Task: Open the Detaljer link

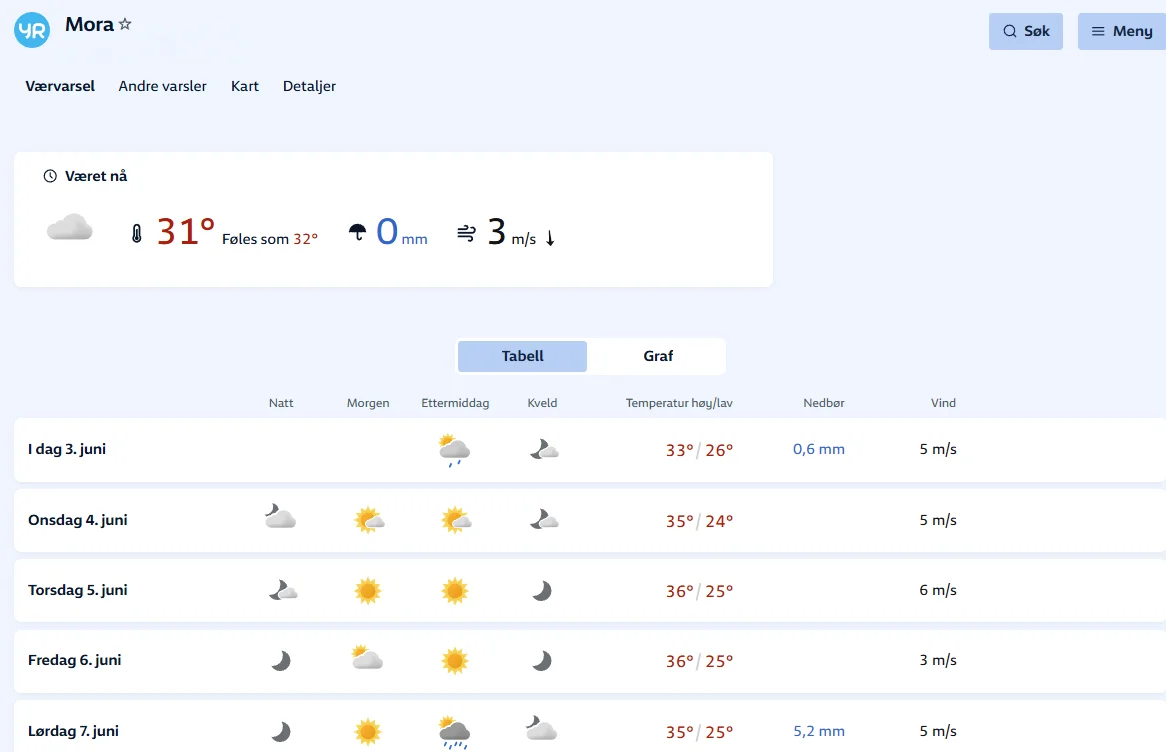Action: pos(309,86)
